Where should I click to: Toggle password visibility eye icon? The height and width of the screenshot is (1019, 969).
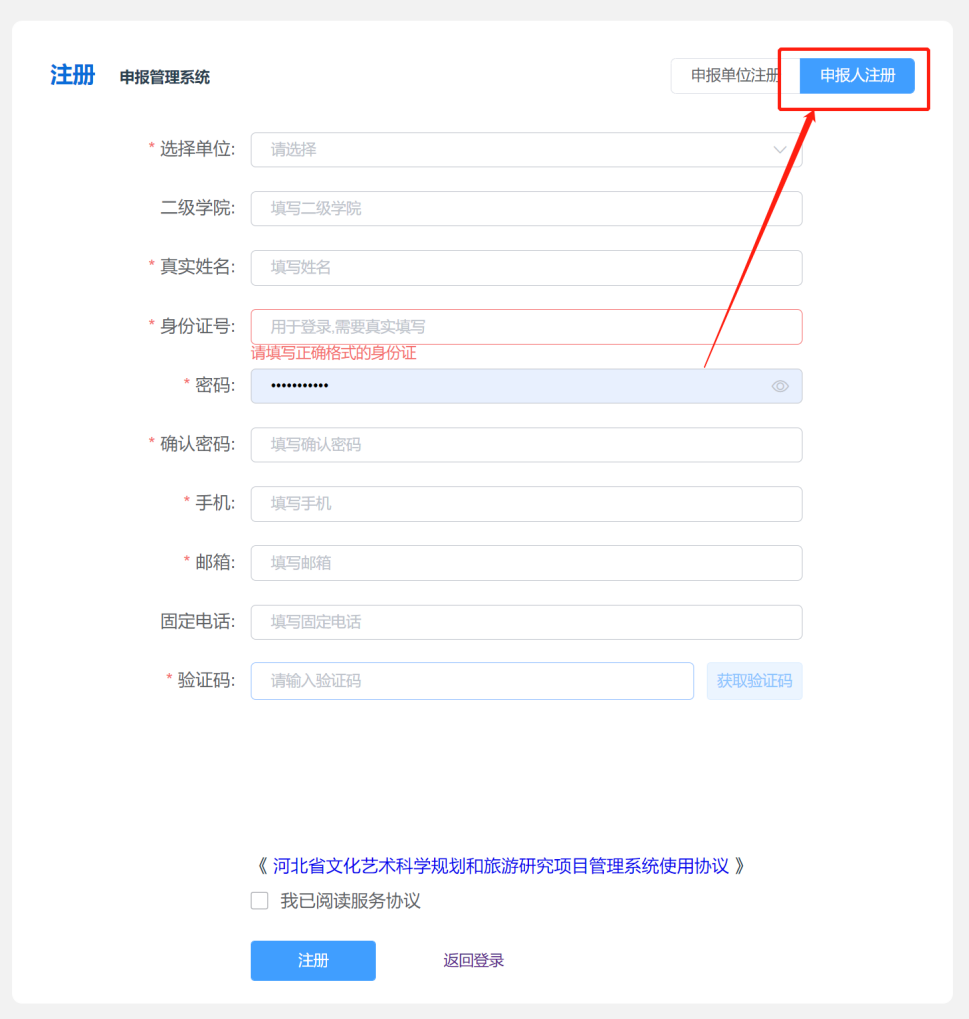click(780, 386)
